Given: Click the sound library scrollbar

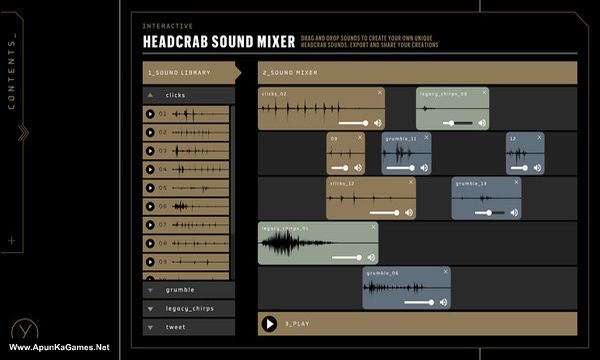Looking at the screenshot, I should click(x=232, y=170).
